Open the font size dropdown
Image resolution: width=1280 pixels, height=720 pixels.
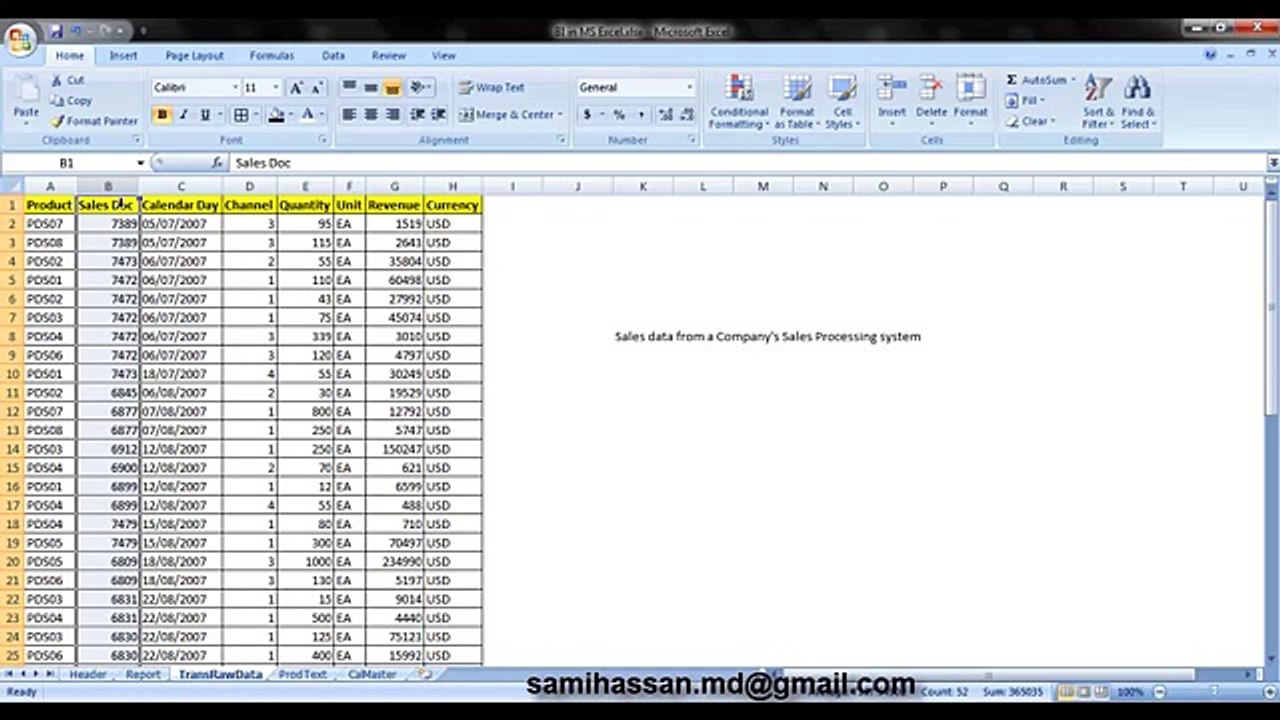[276, 88]
